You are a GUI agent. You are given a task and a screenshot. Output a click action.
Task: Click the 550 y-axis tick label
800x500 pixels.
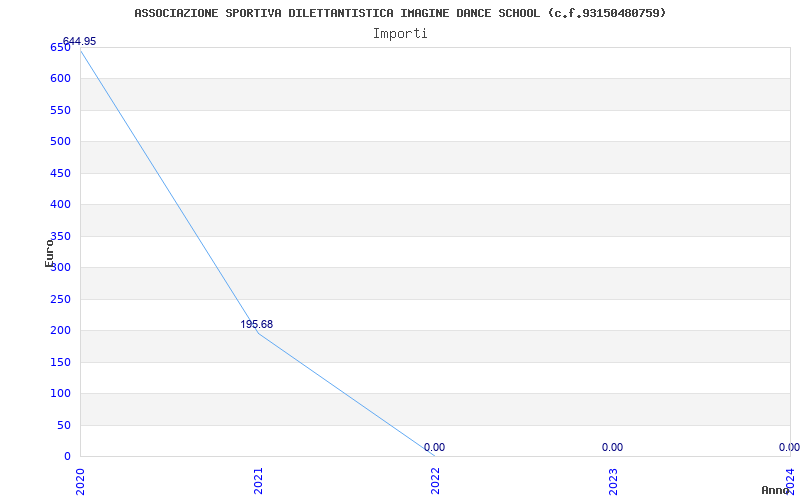[x=60, y=110]
